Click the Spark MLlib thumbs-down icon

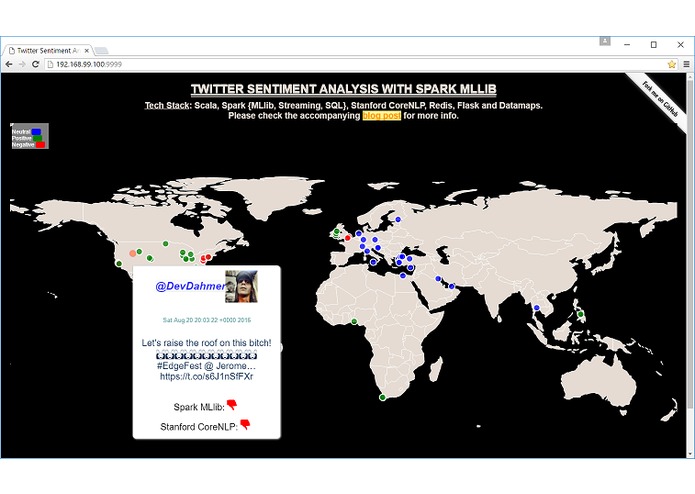coord(232,405)
